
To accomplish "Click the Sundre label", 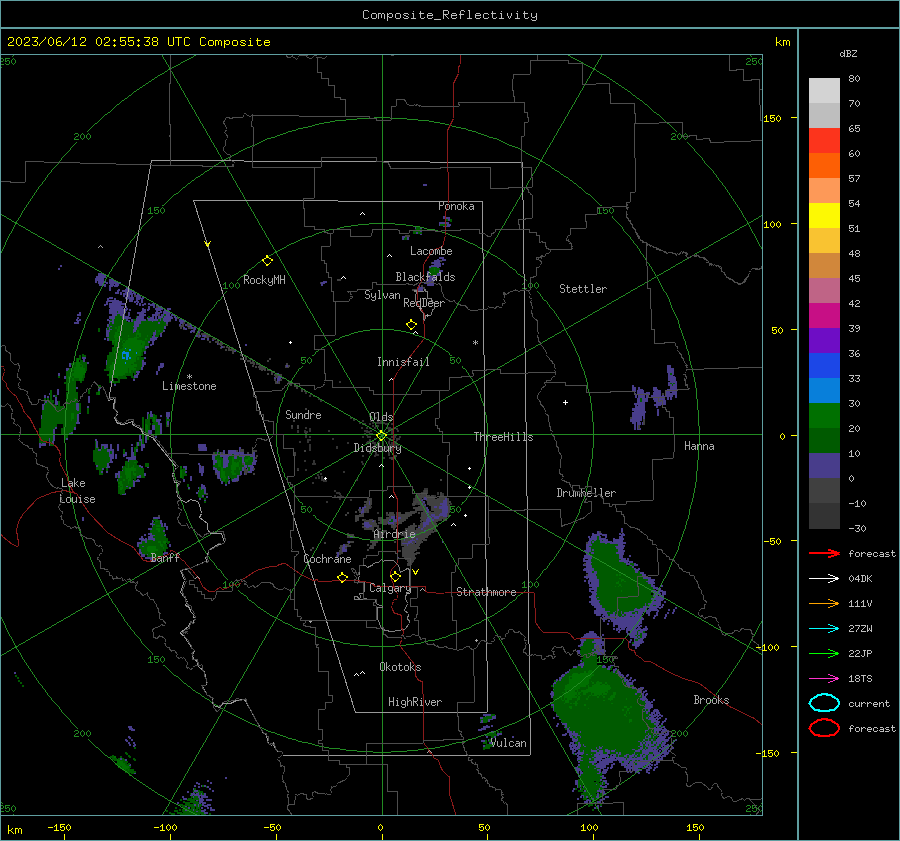I will pyautogui.click(x=303, y=414).
